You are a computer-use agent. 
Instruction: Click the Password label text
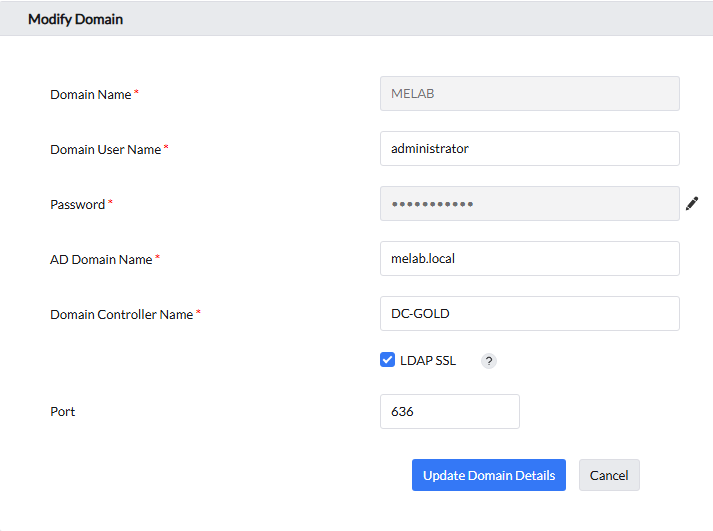77,204
